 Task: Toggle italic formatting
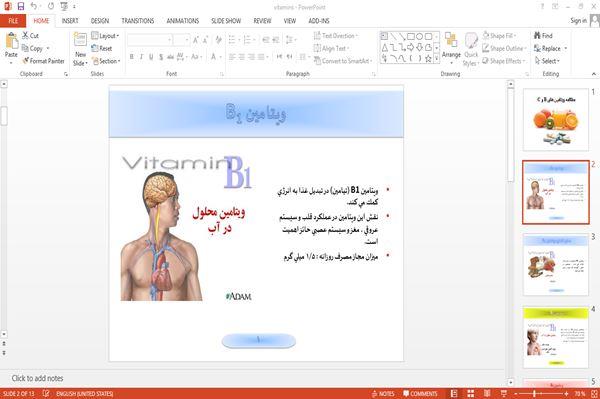click(x=141, y=57)
